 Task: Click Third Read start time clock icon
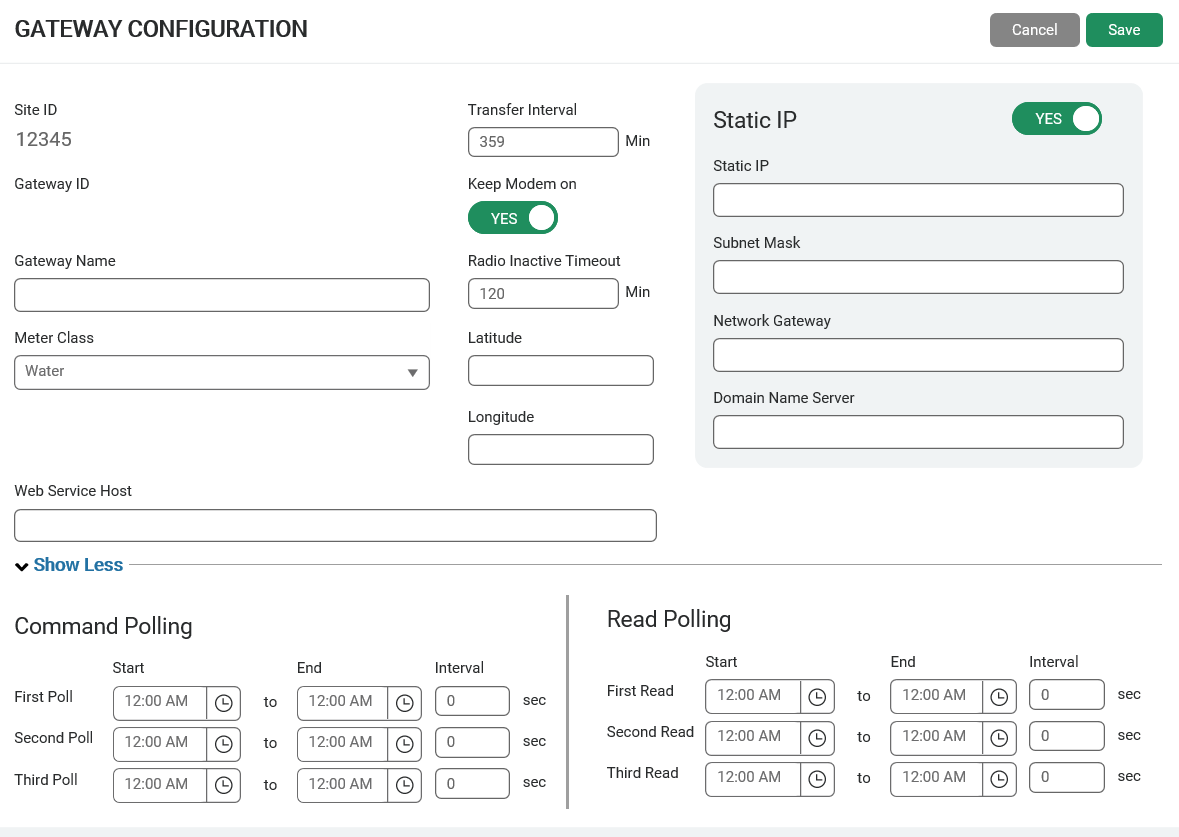click(817, 779)
